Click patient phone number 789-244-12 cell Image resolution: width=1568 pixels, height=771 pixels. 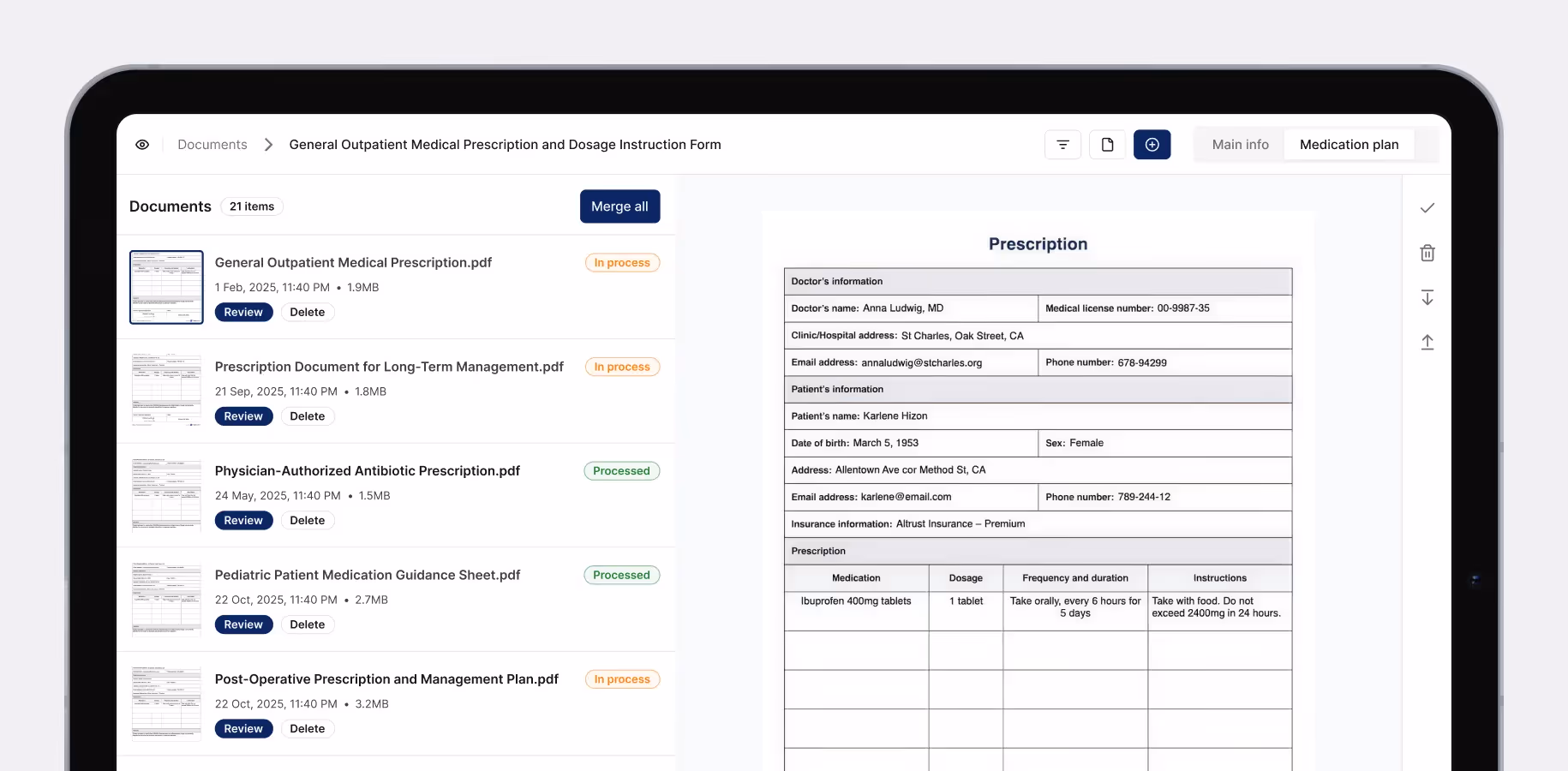tap(1164, 497)
